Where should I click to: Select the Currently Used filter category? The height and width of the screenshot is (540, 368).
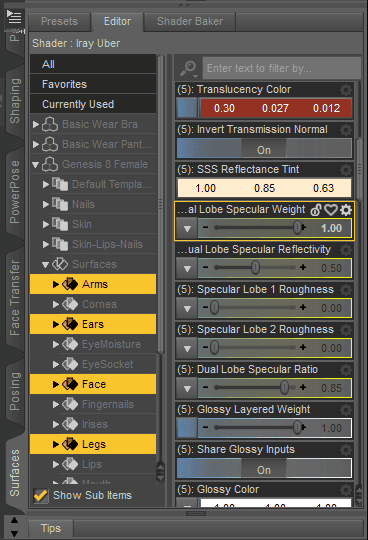click(93, 104)
